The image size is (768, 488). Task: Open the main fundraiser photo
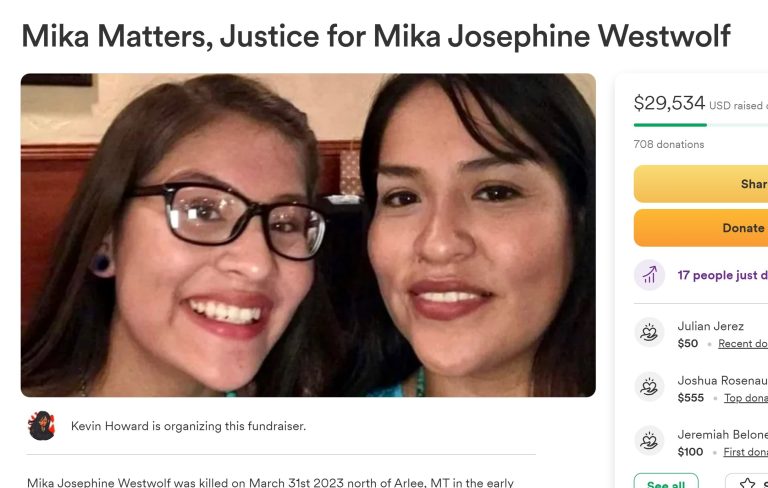click(308, 235)
